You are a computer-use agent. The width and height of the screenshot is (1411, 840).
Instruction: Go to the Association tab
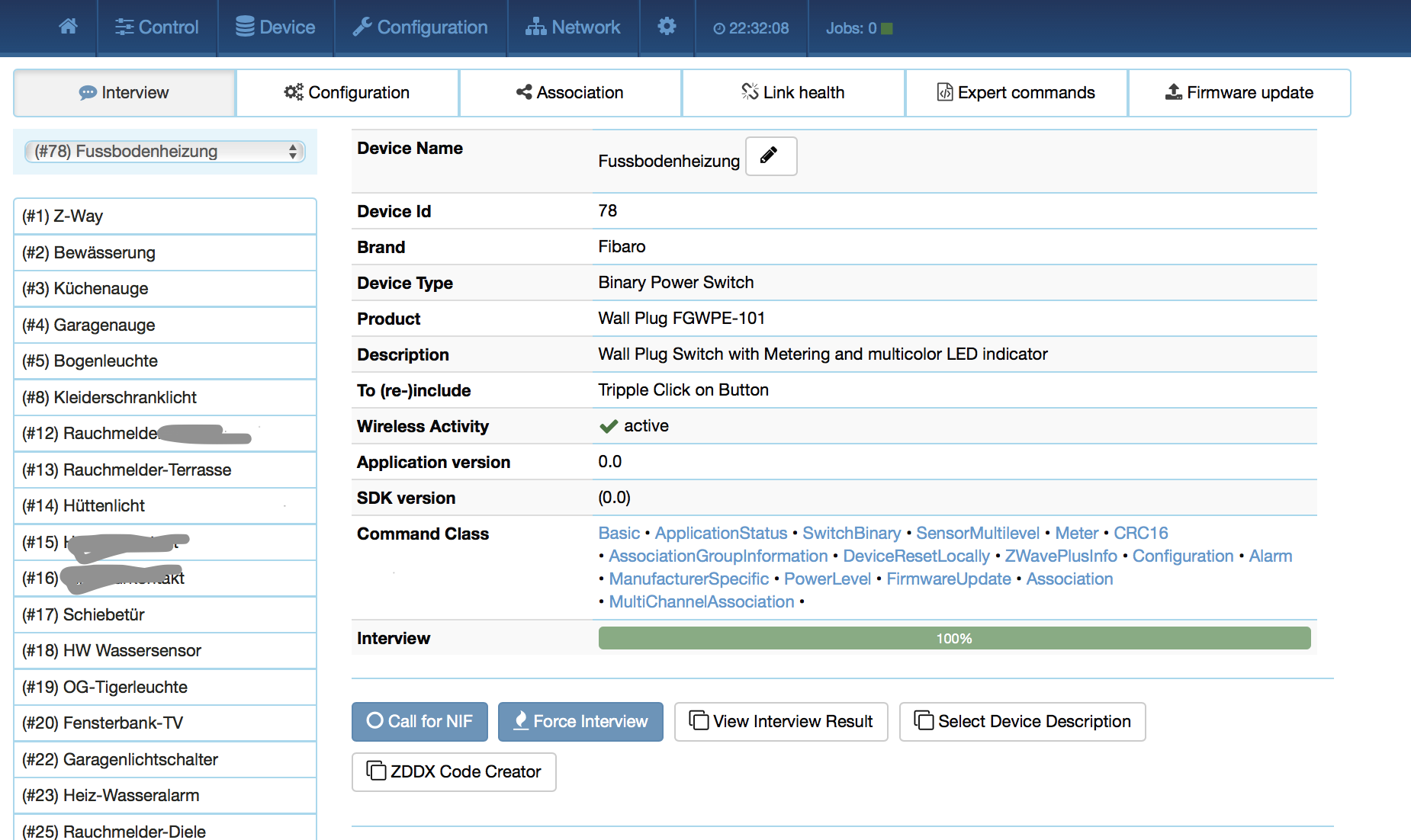[x=570, y=93]
